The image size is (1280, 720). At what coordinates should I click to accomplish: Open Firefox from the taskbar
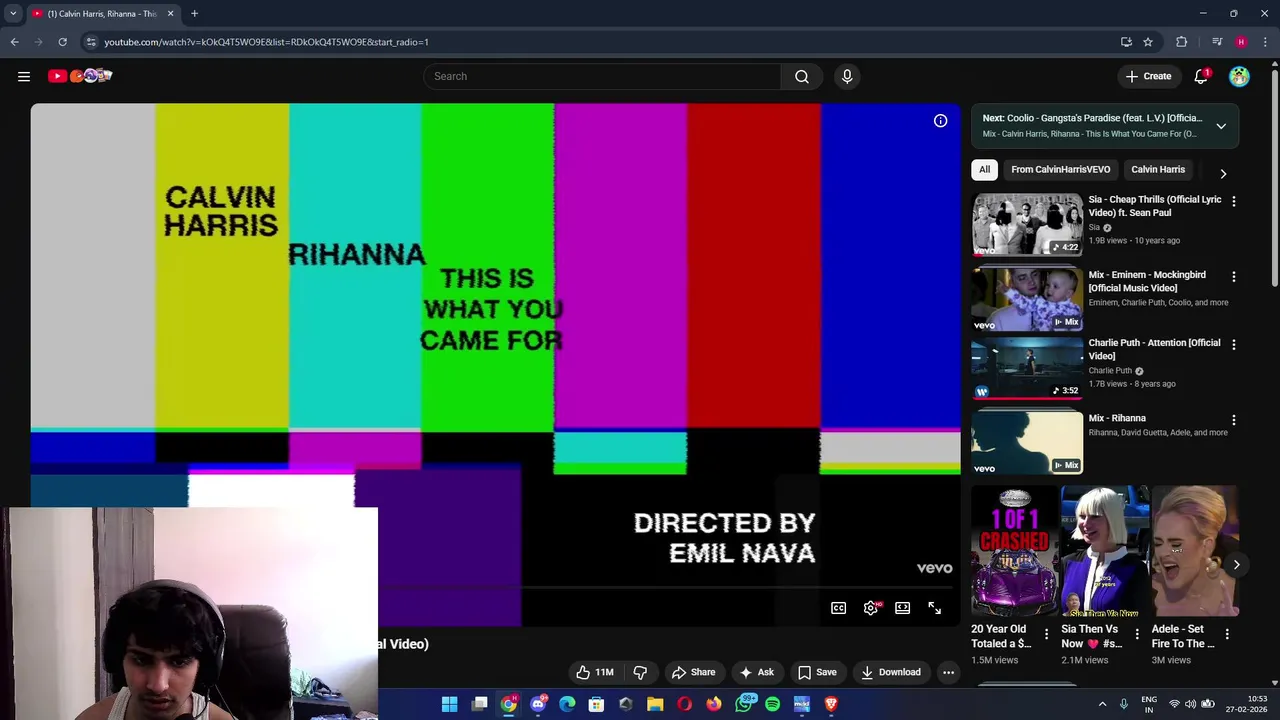[713, 704]
